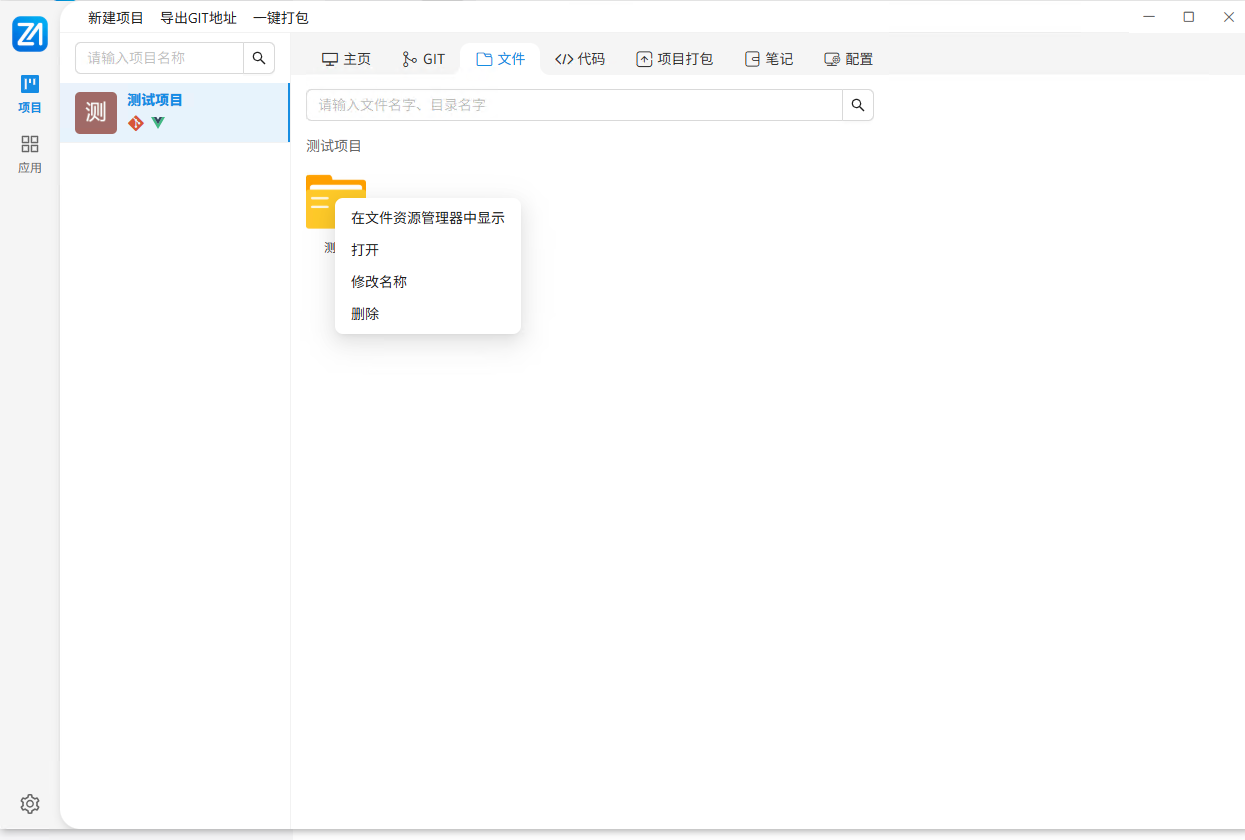Image resolution: width=1245 pixels, height=840 pixels.
Task: Click 删除 in the context menu
Action: pyautogui.click(x=364, y=313)
